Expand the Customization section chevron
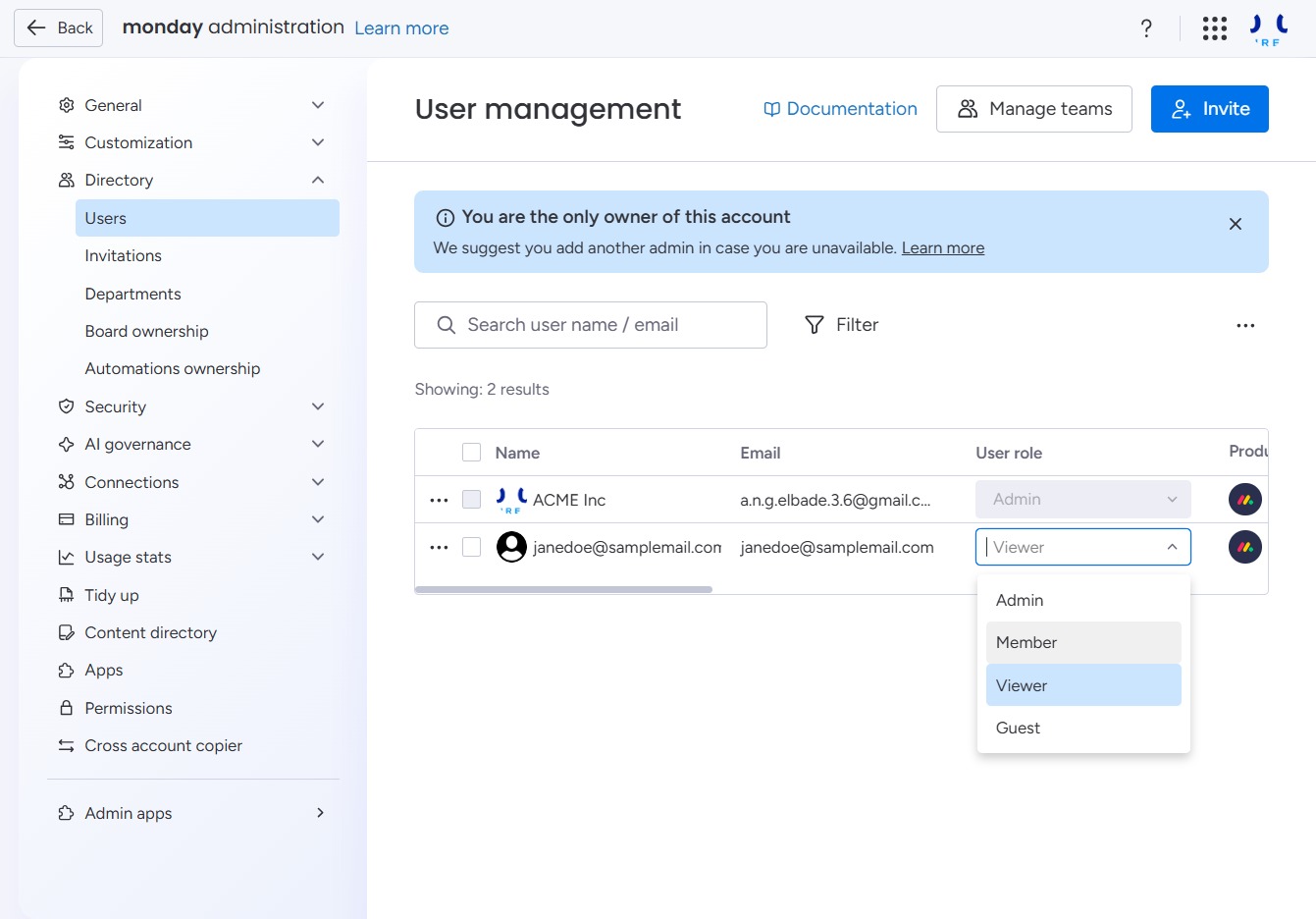Image resolution: width=1316 pixels, height=919 pixels. click(318, 142)
